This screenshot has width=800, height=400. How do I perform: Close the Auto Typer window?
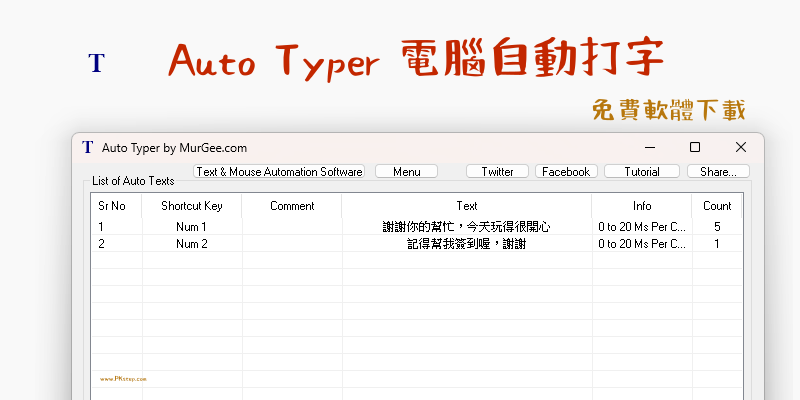point(741,147)
